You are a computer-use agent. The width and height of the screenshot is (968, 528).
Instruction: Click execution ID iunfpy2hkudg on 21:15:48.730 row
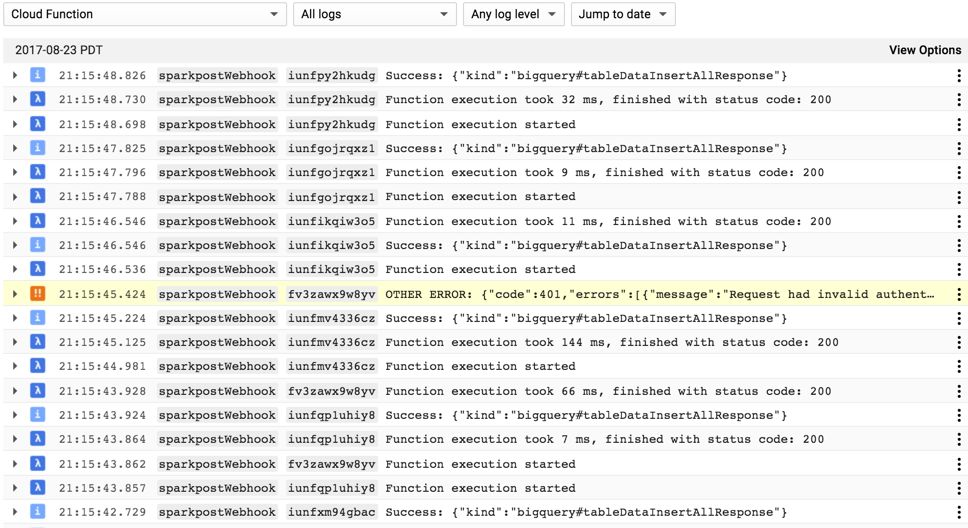332,99
